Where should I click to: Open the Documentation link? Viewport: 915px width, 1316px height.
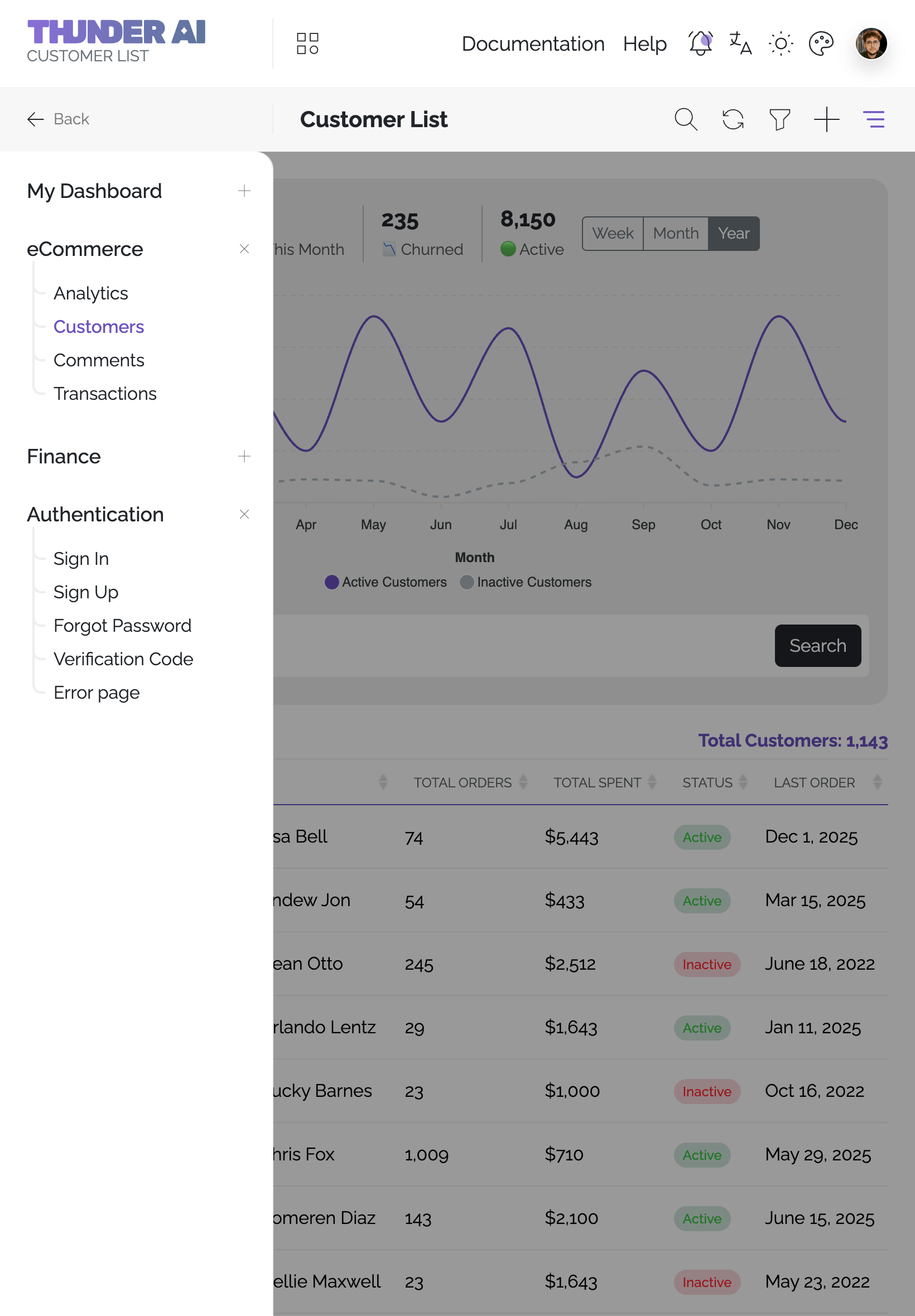click(533, 43)
